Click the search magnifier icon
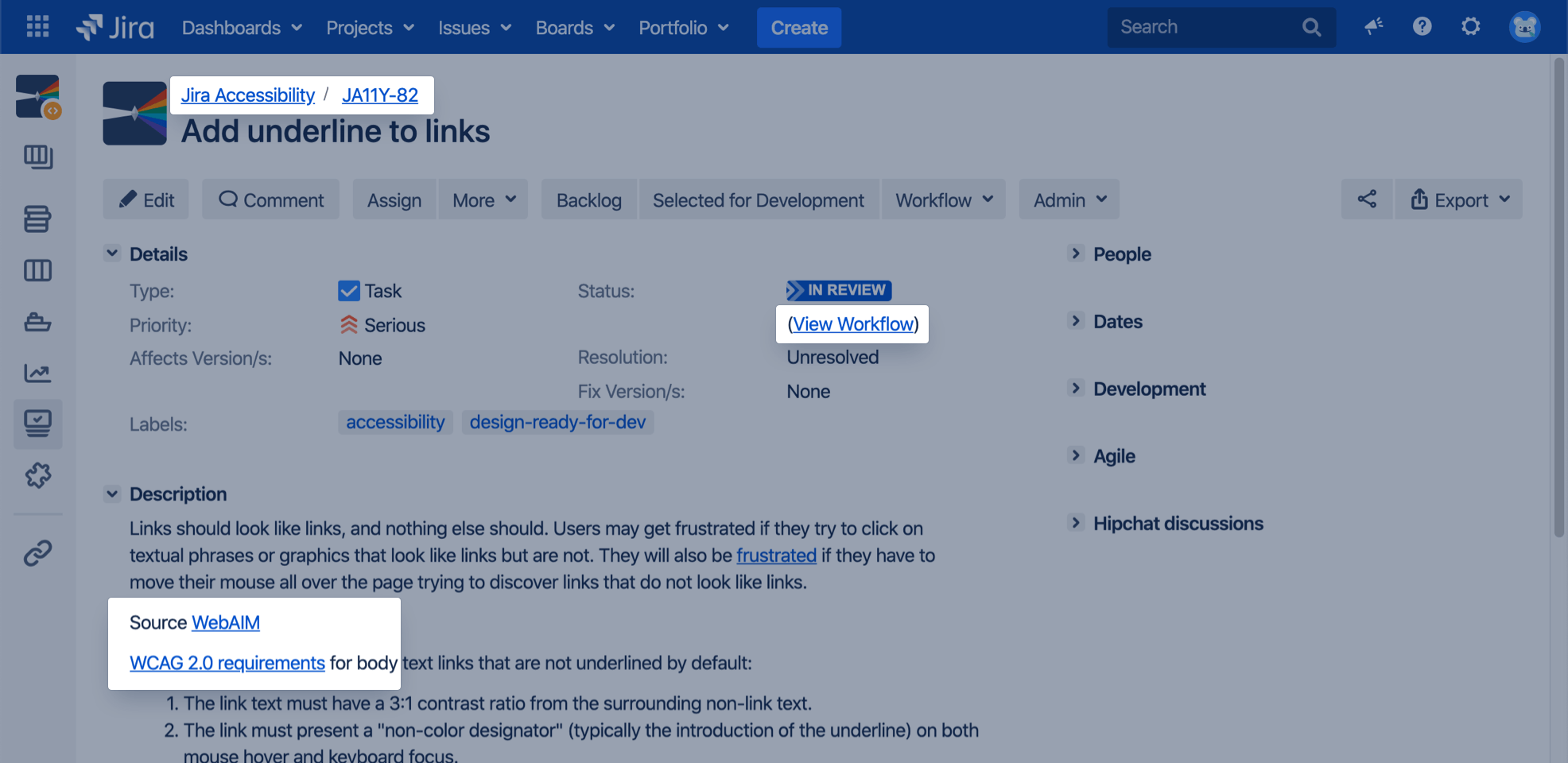The image size is (1568, 763). pyautogui.click(x=1311, y=27)
